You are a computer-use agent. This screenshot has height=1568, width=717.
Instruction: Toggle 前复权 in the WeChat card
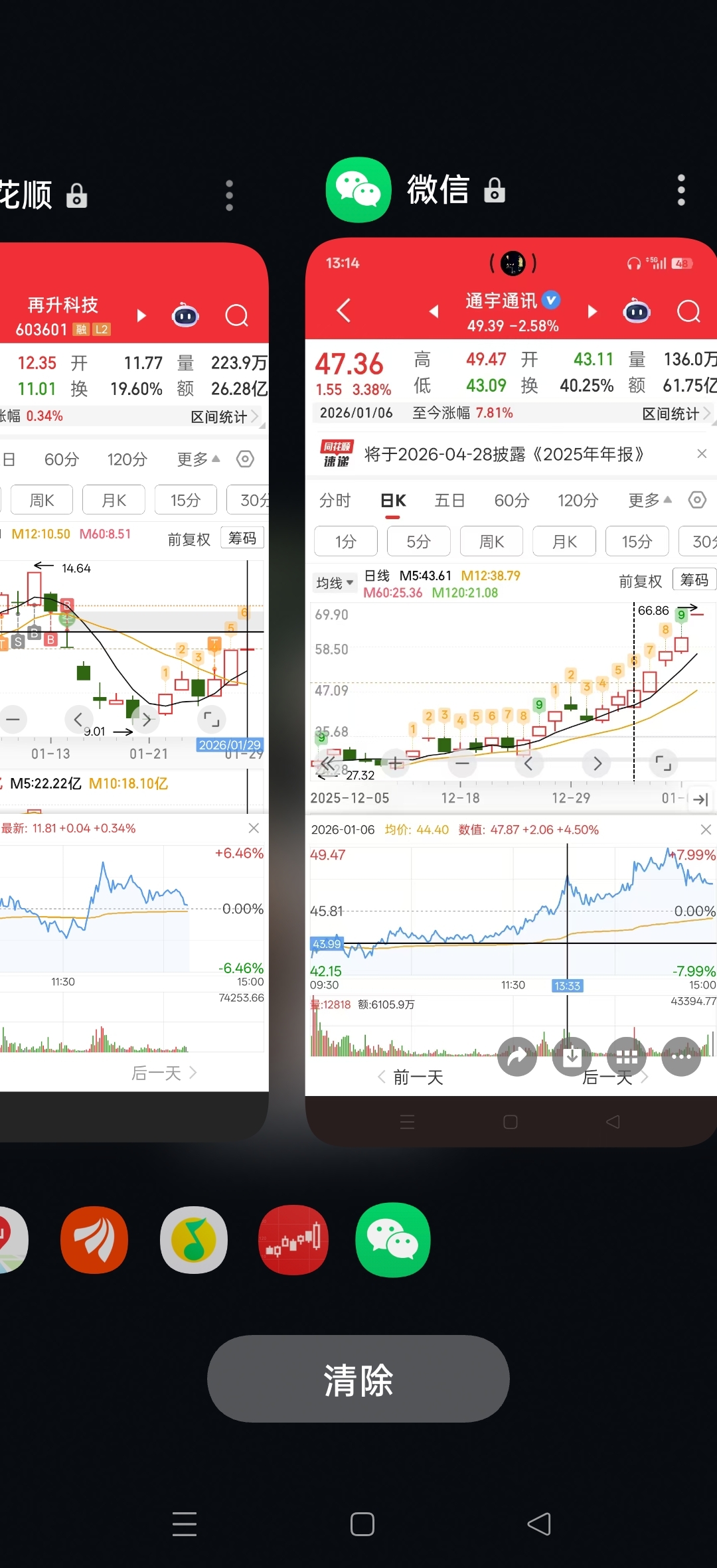640,582
